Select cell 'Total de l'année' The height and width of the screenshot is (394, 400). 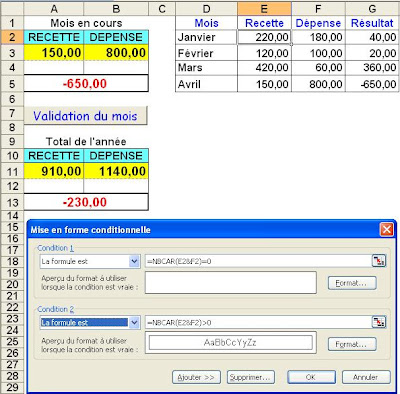pyautogui.click(x=86, y=141)
